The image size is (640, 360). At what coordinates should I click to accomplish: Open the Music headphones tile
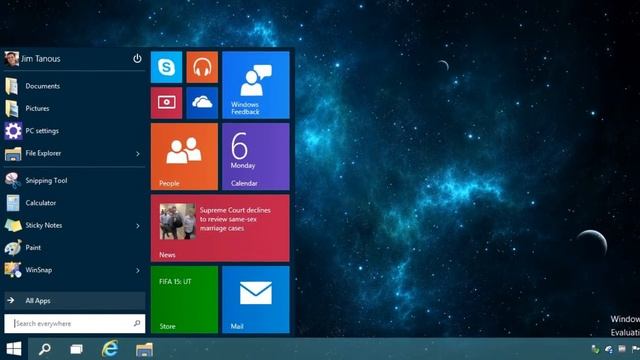click(202, 67)
